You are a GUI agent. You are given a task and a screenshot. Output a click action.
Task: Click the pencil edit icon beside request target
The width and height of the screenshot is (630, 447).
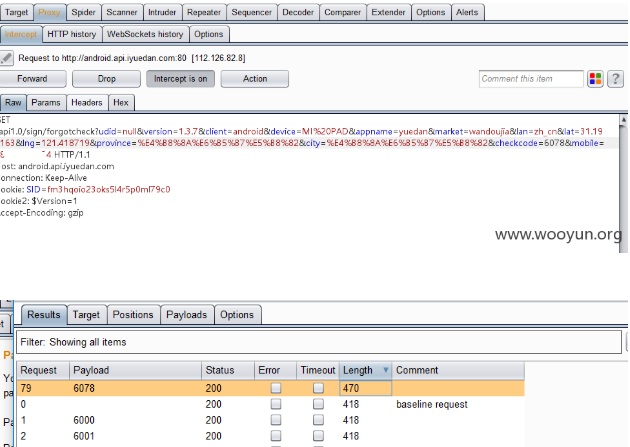[6, 58]
